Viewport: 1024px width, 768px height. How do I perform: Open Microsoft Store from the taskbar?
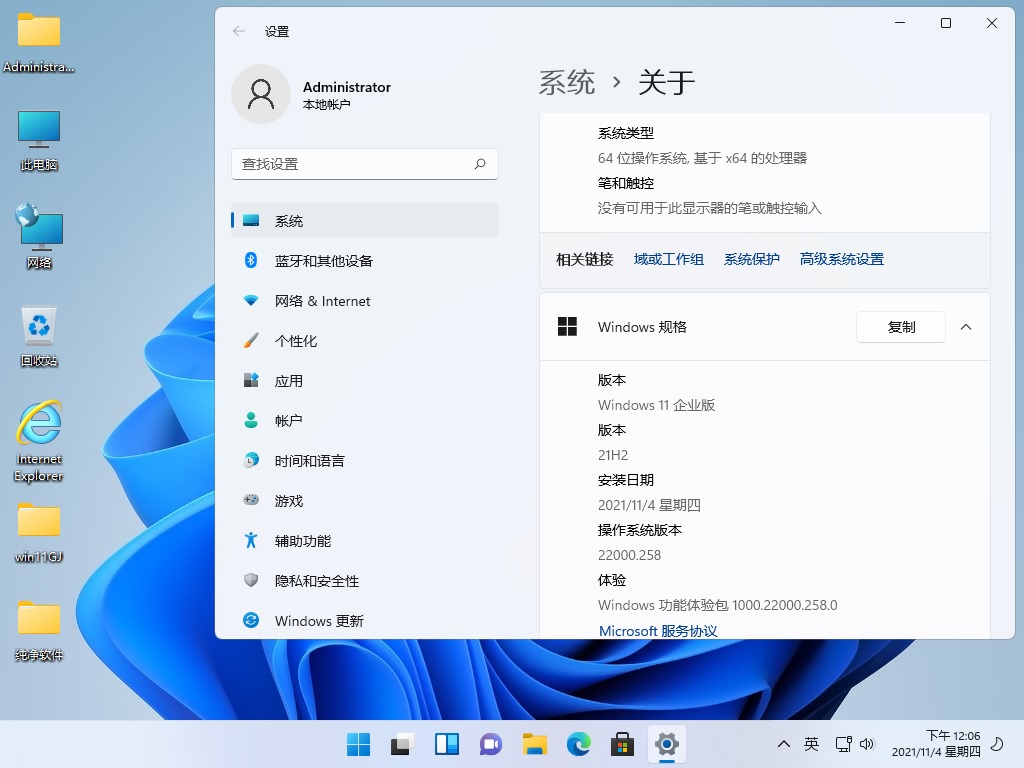622,744
